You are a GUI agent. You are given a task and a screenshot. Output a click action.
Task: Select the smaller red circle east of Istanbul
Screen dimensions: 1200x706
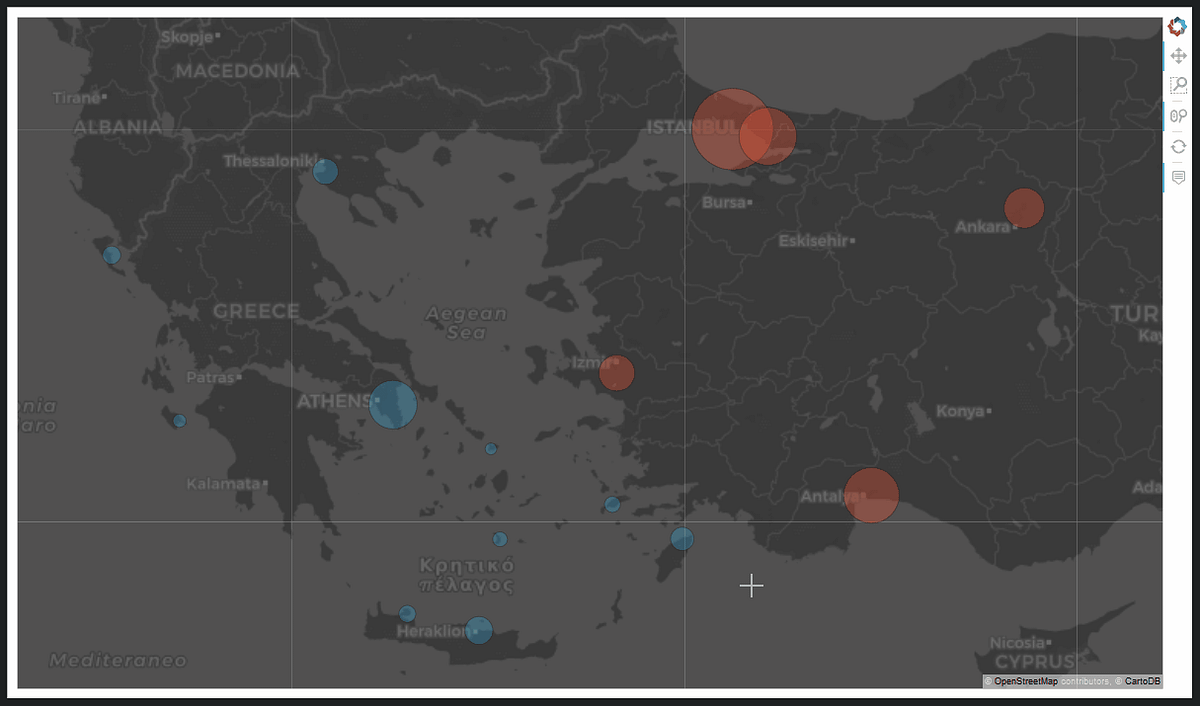tap(767, 139)
